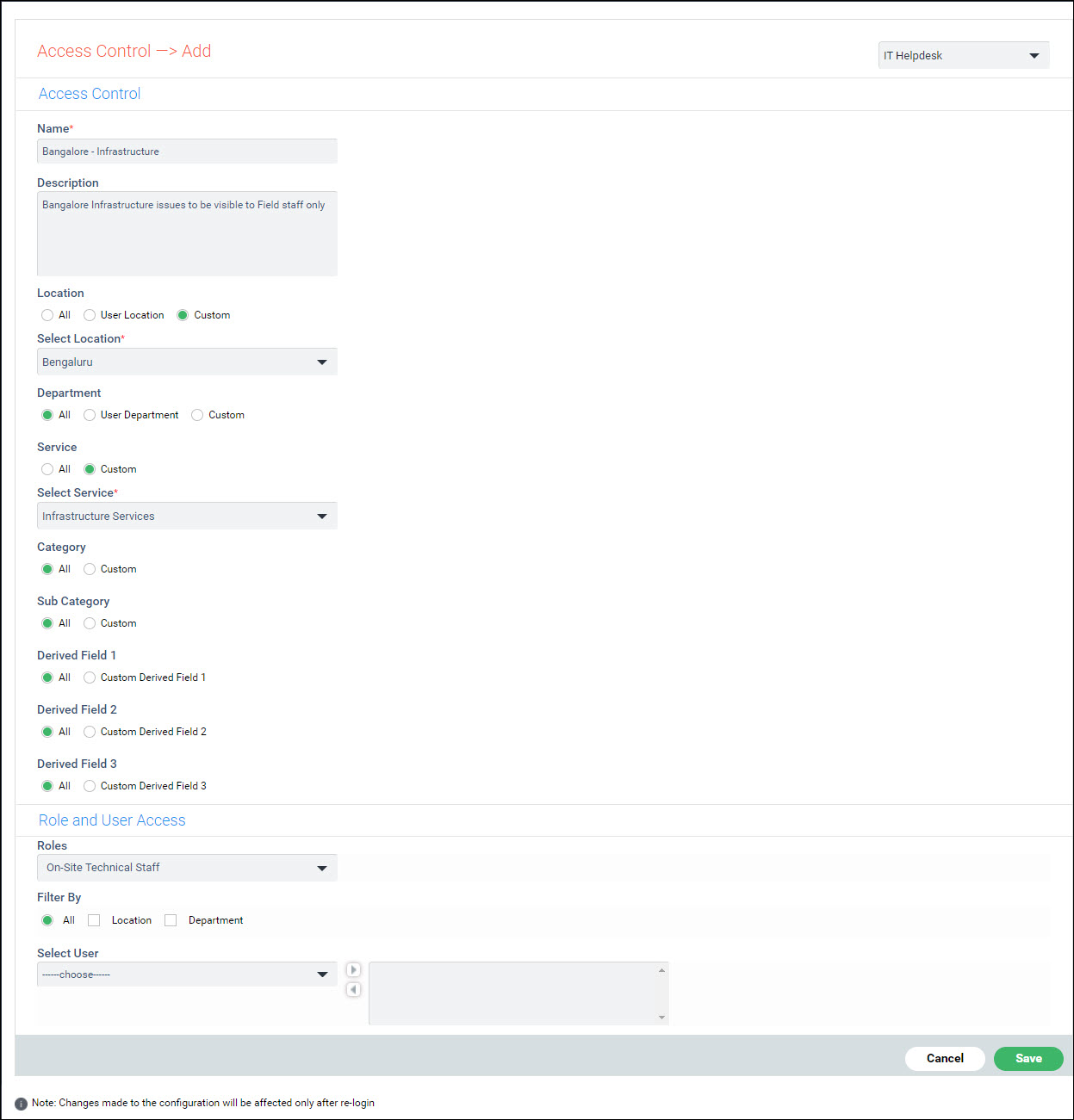The height and width of the screenshot is (1120, 1074).
Task: Select Custom under Sub Category
Action: (90, 622)
